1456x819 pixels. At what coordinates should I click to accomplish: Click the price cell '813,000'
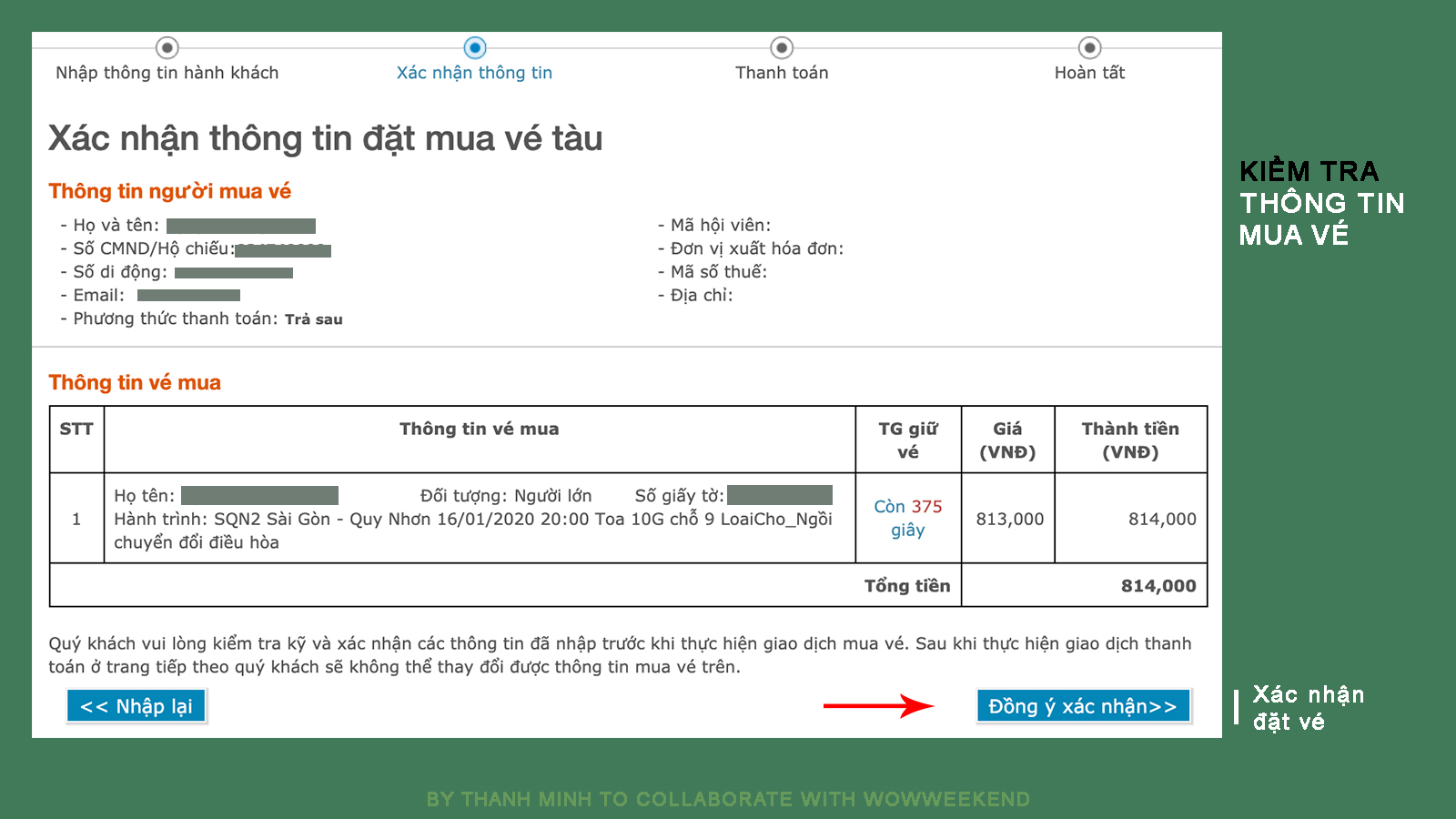coord(1010,519)
